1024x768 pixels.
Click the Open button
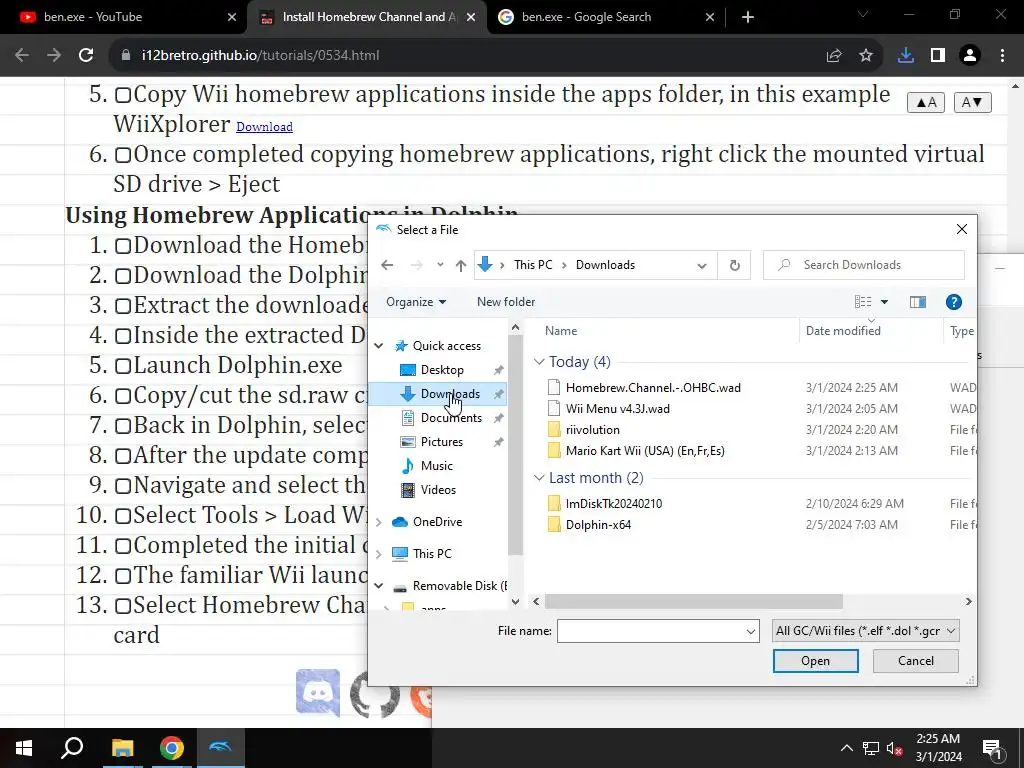[816, 661]
